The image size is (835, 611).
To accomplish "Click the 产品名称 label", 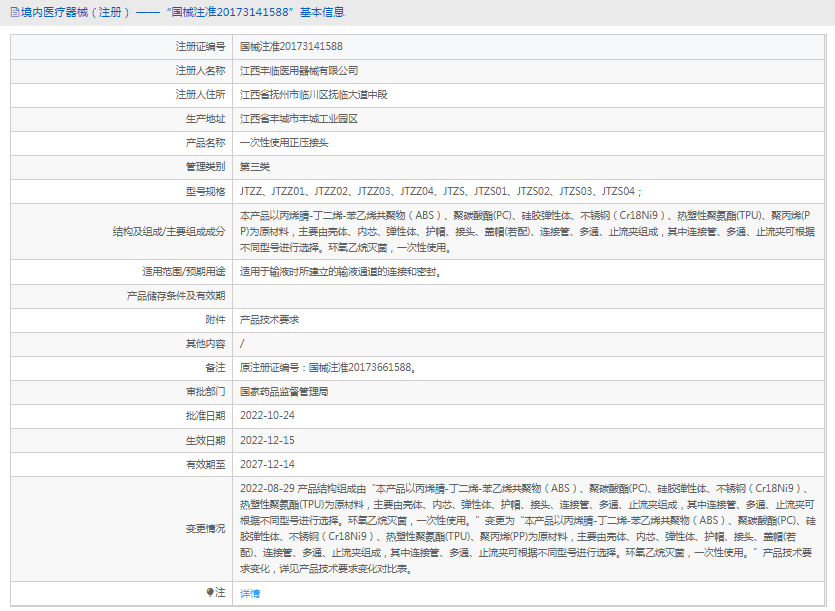I will 205,143.
